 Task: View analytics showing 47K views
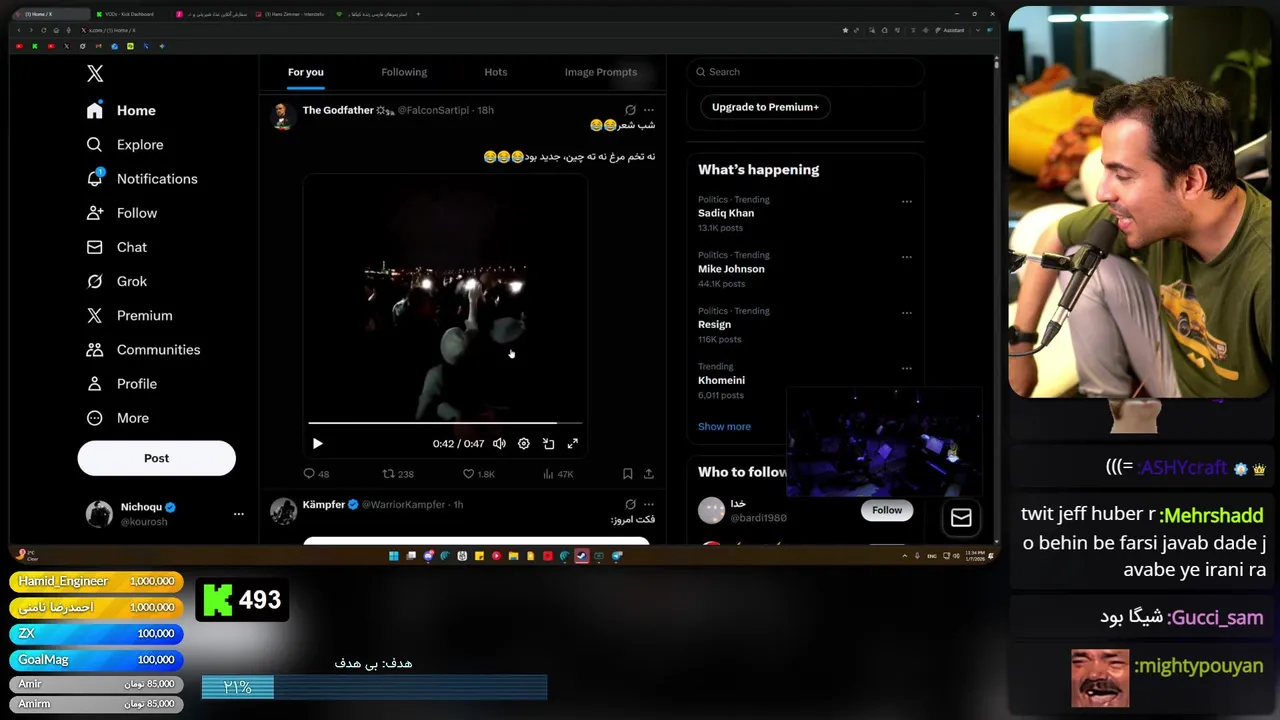click(x=558, y=474)
